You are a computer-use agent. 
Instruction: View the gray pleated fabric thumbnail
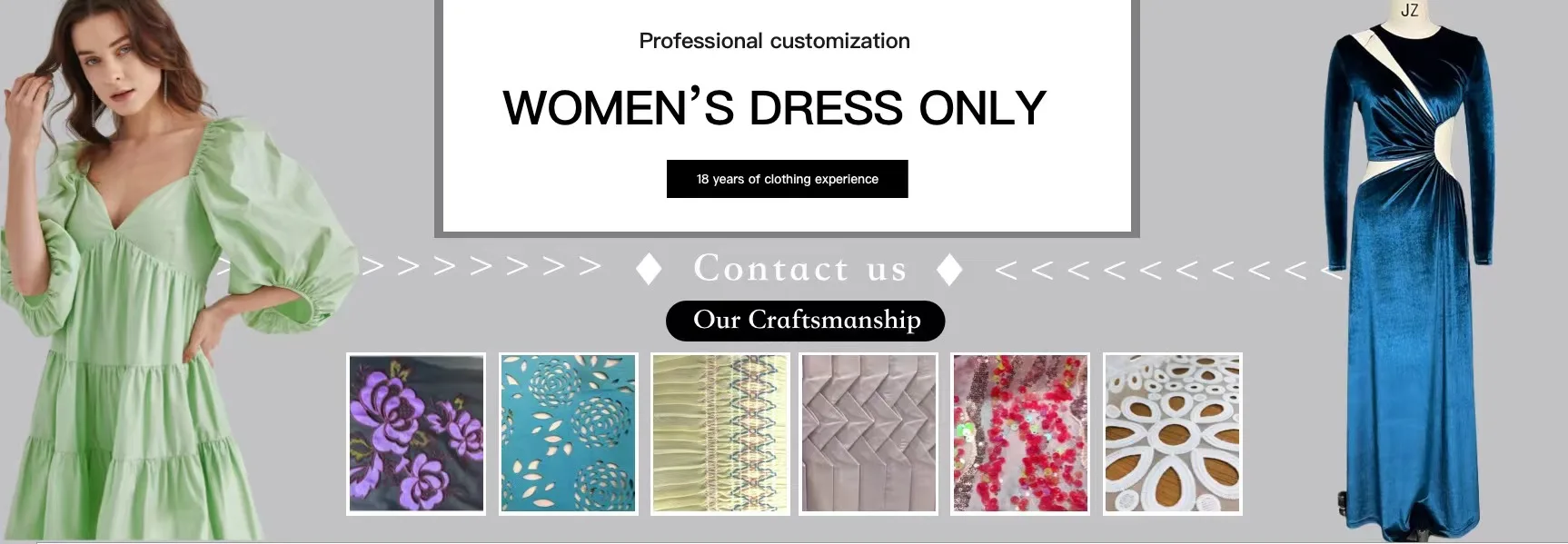coord(868,434)
